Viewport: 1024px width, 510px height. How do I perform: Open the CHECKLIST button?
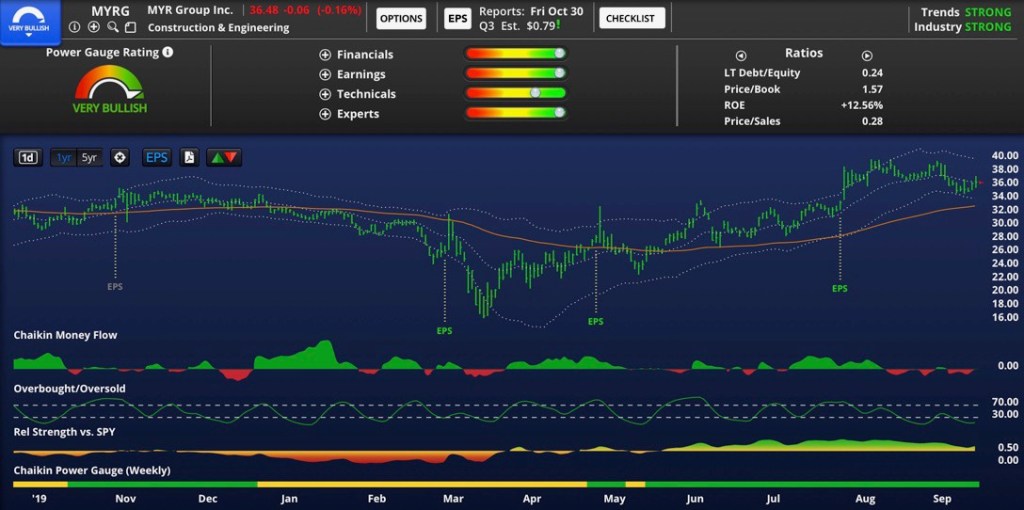point(631,19)
